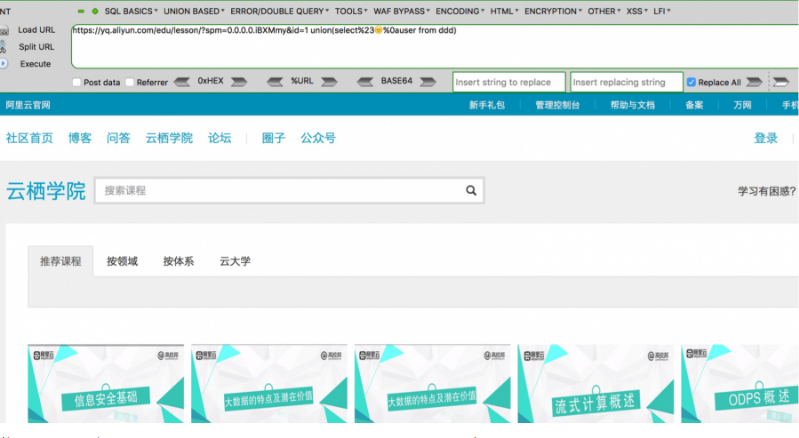The height and width of the screenshot is (438, 799).
Task: Click the Insert replacing string field
Action: 627,82
